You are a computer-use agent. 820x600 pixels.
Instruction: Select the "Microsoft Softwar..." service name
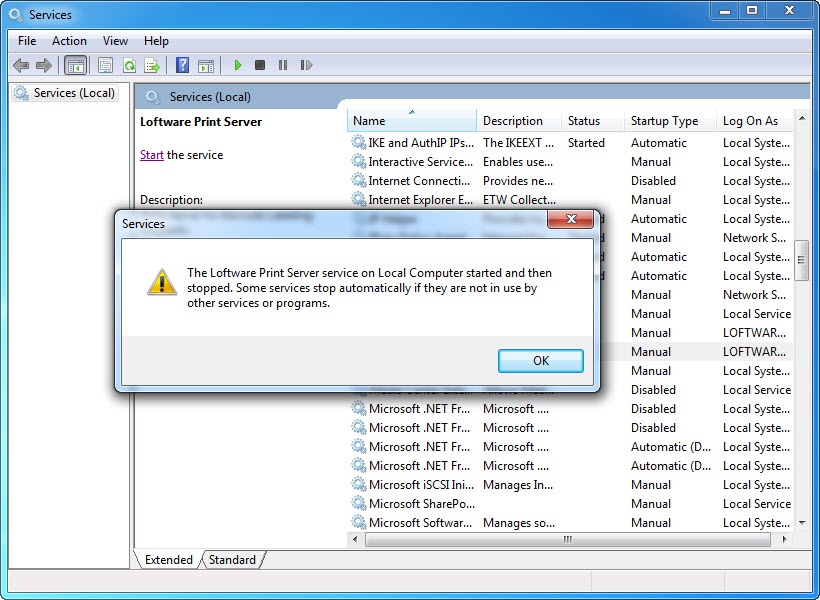tap(420, 523)
